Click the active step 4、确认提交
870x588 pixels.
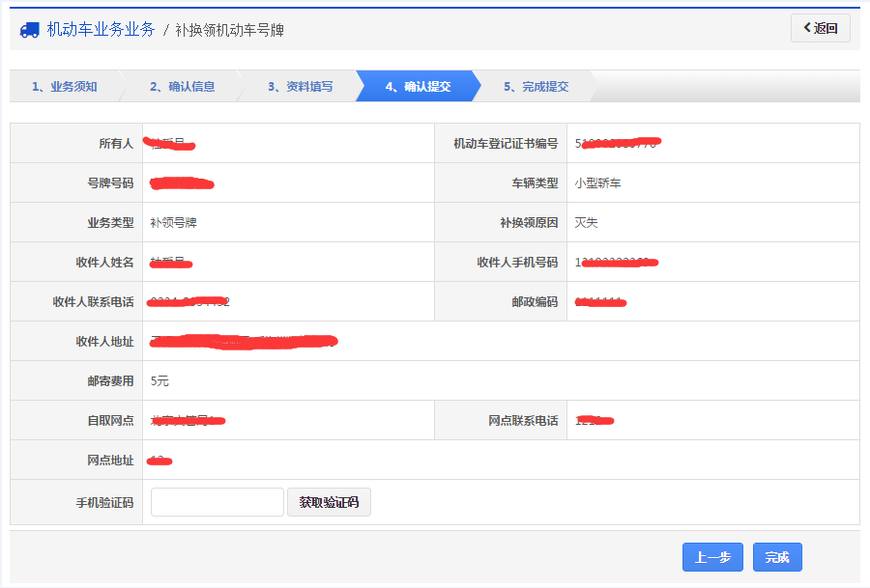click(x=418, y=87)
